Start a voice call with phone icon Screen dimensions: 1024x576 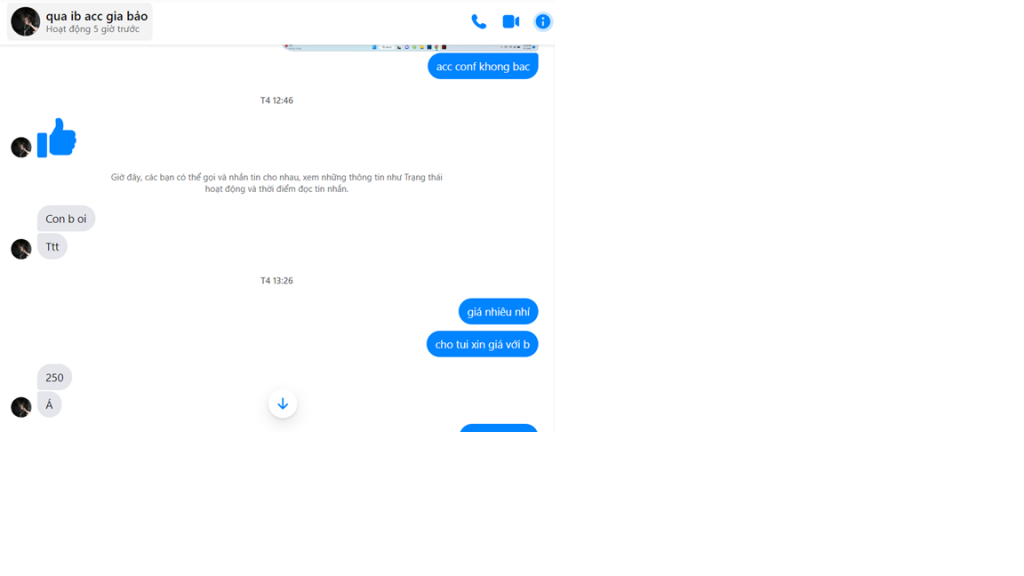coord(479,22)
